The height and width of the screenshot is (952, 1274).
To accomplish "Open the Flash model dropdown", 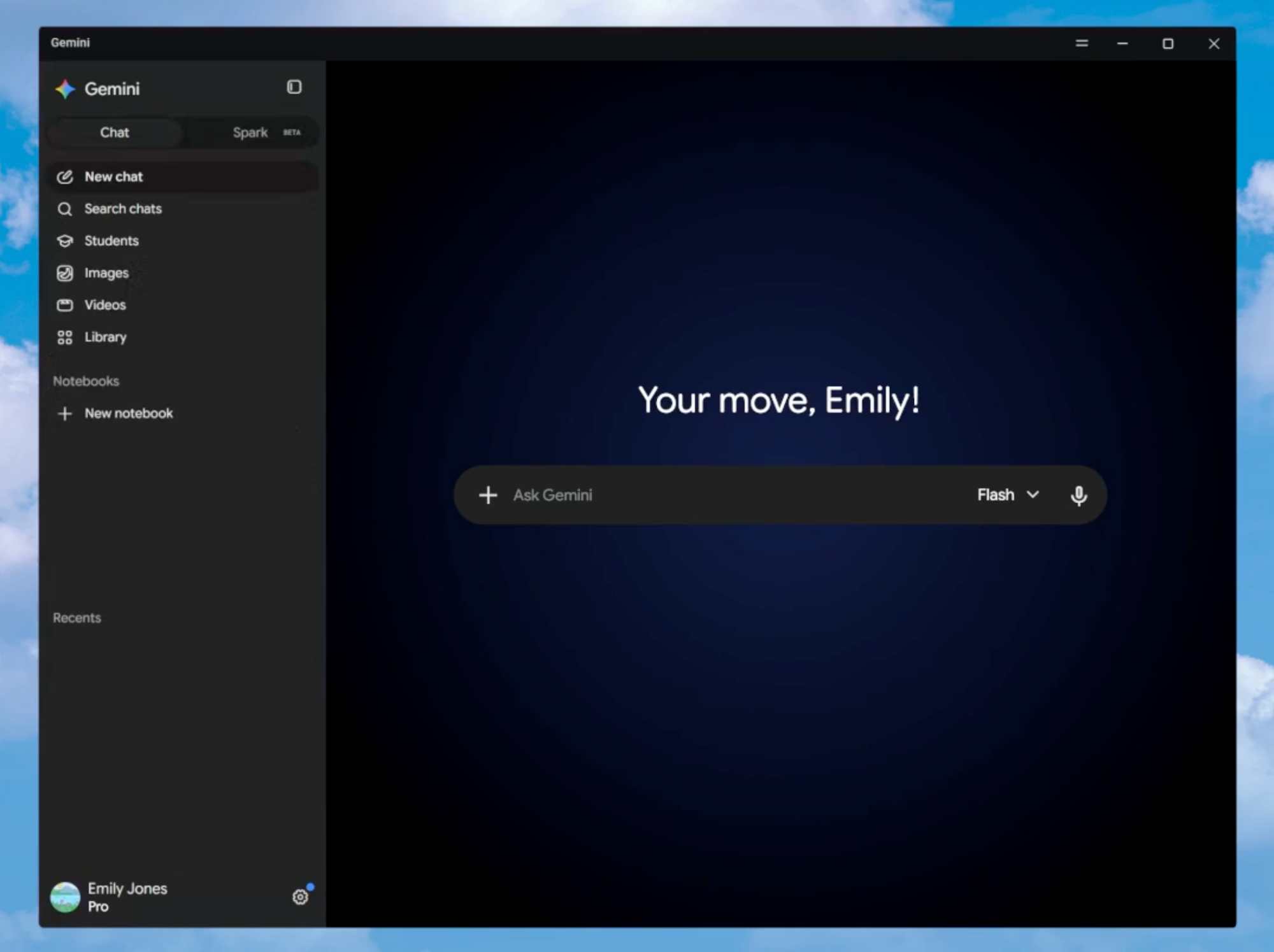I will (1008, 495).
